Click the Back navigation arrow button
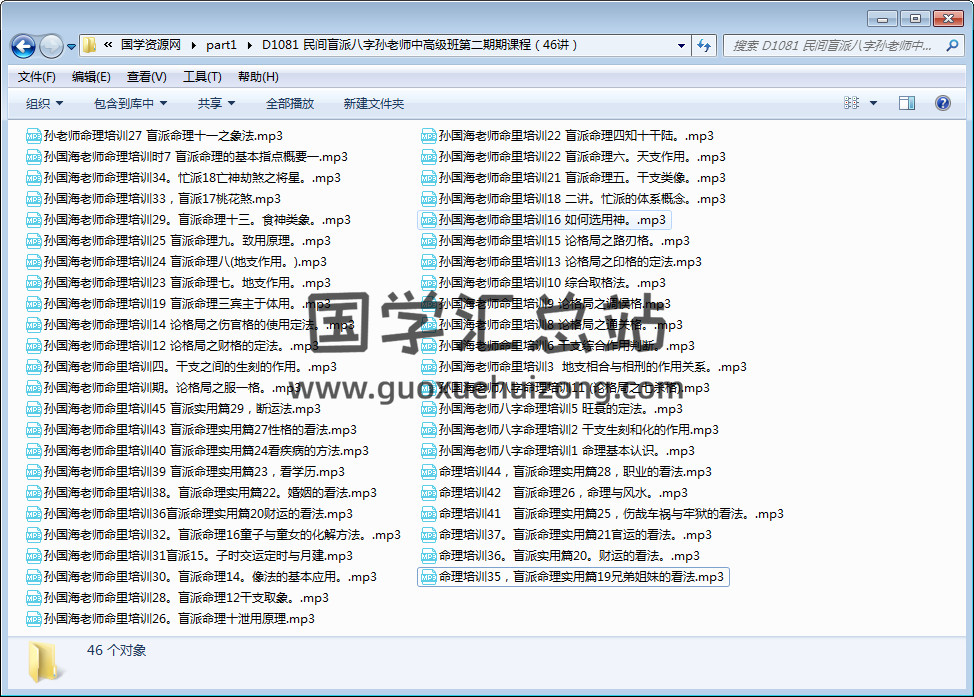This screenshot has width=974, height=697. pyautogui.click(x=23, y=46)
